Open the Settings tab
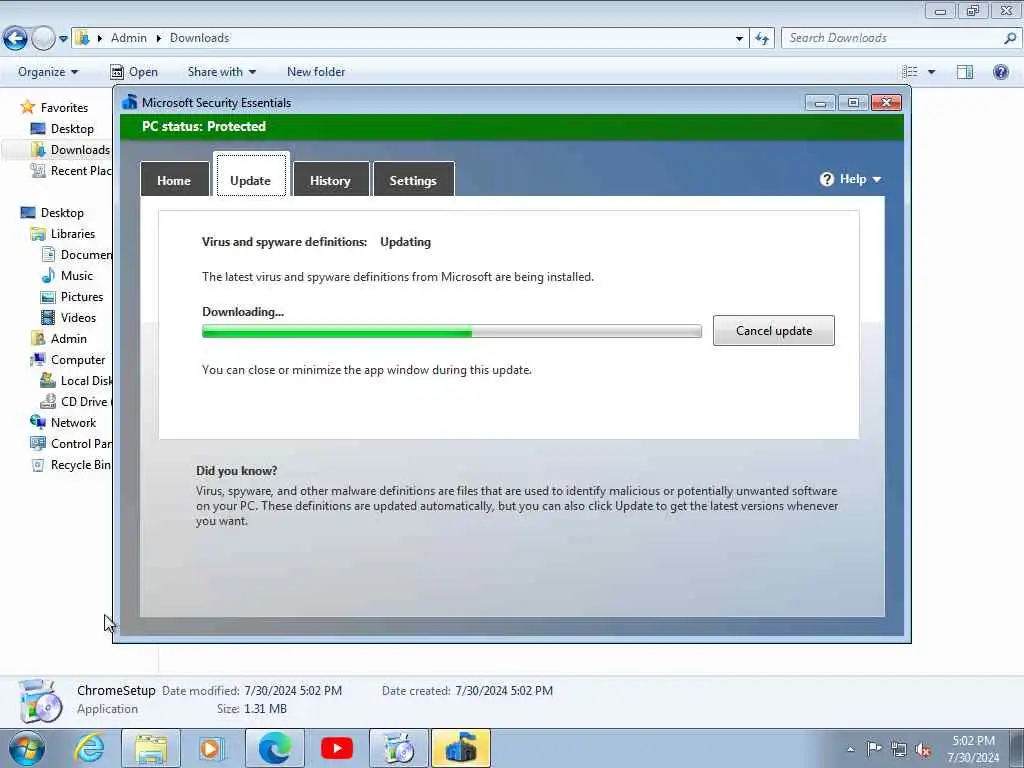This screenshot has width=1024, height=768. [413, 180]
